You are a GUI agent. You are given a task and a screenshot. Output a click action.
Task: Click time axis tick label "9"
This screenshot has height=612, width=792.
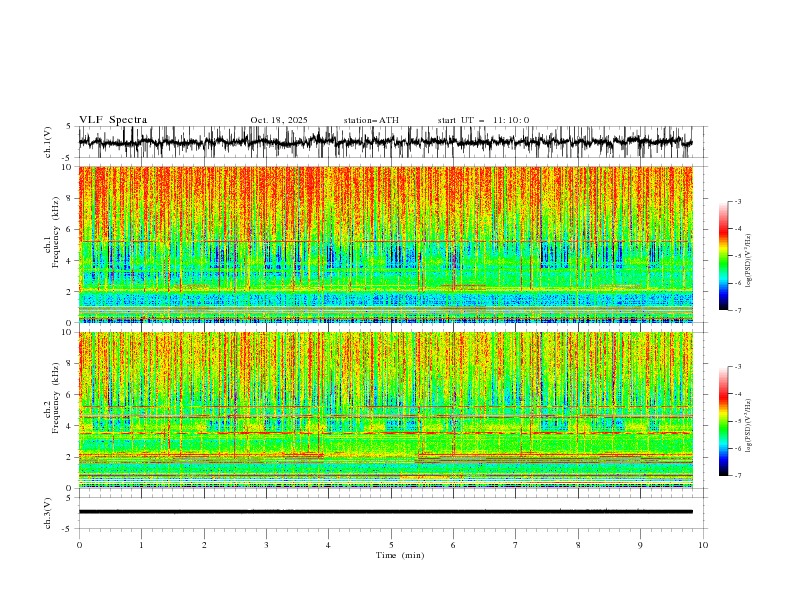point(640,545)
